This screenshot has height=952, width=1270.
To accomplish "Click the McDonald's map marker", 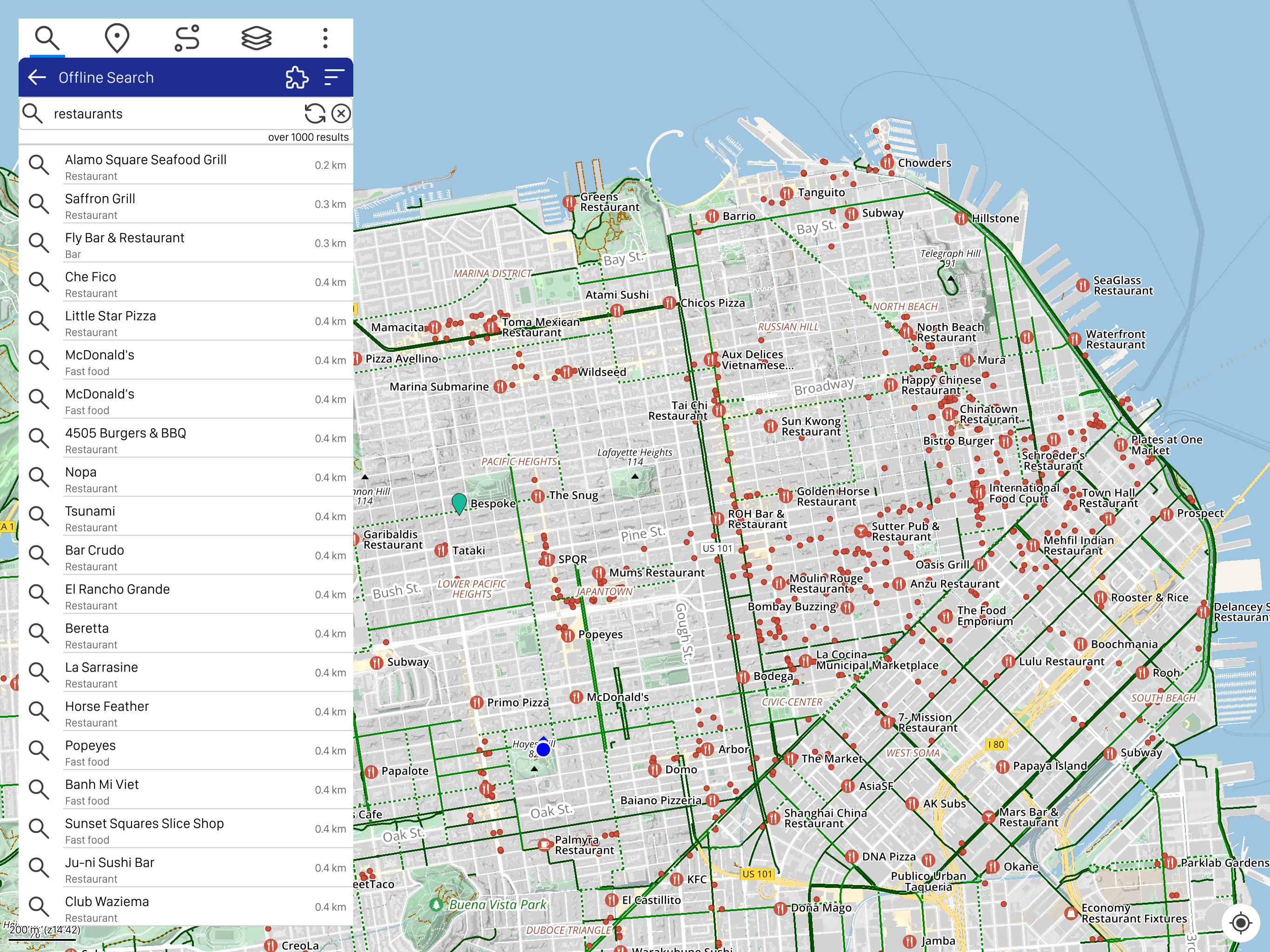I will coord(576,696).
